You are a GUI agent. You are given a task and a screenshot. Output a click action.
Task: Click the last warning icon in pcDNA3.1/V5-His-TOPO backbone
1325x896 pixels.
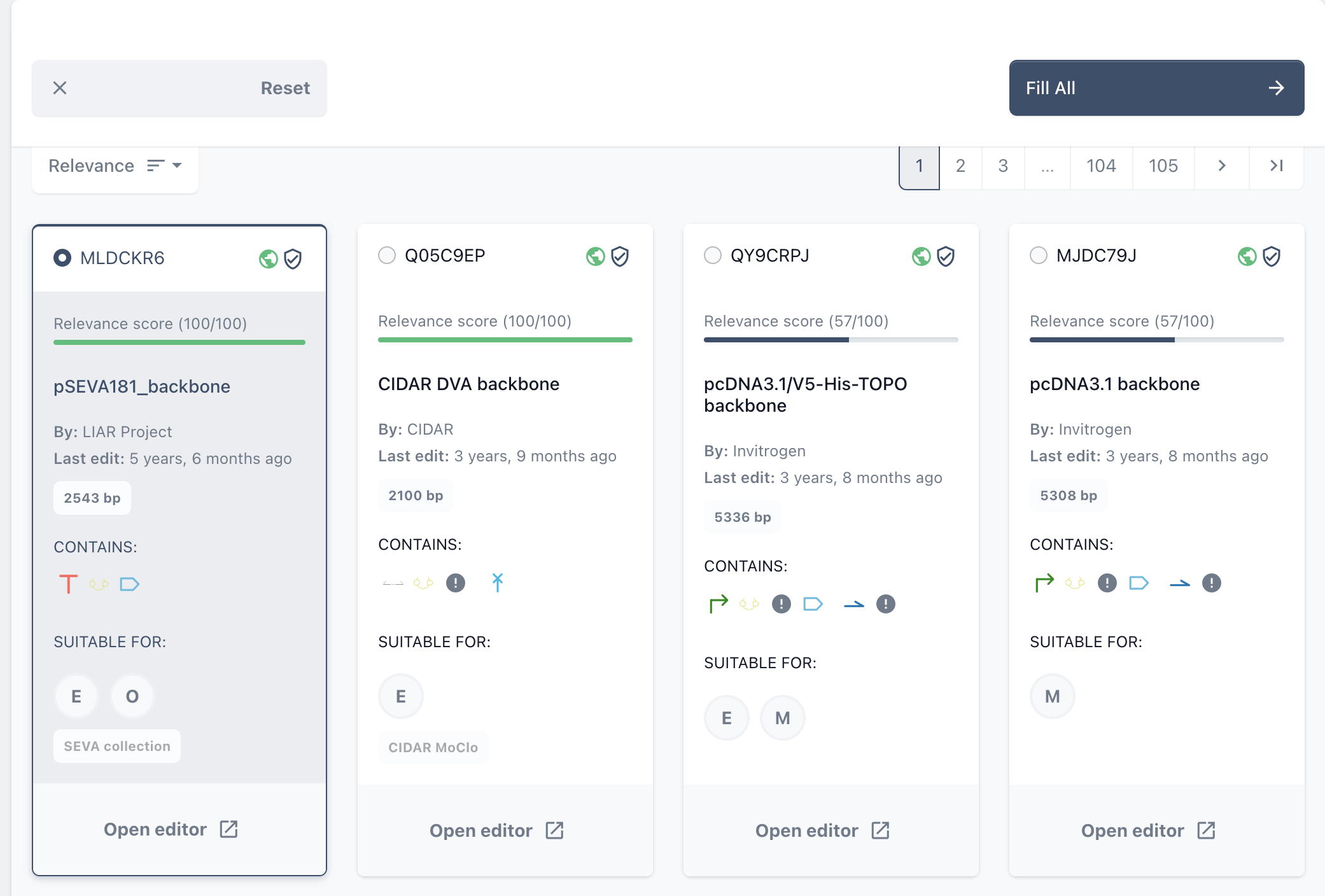tap(886, 604)
